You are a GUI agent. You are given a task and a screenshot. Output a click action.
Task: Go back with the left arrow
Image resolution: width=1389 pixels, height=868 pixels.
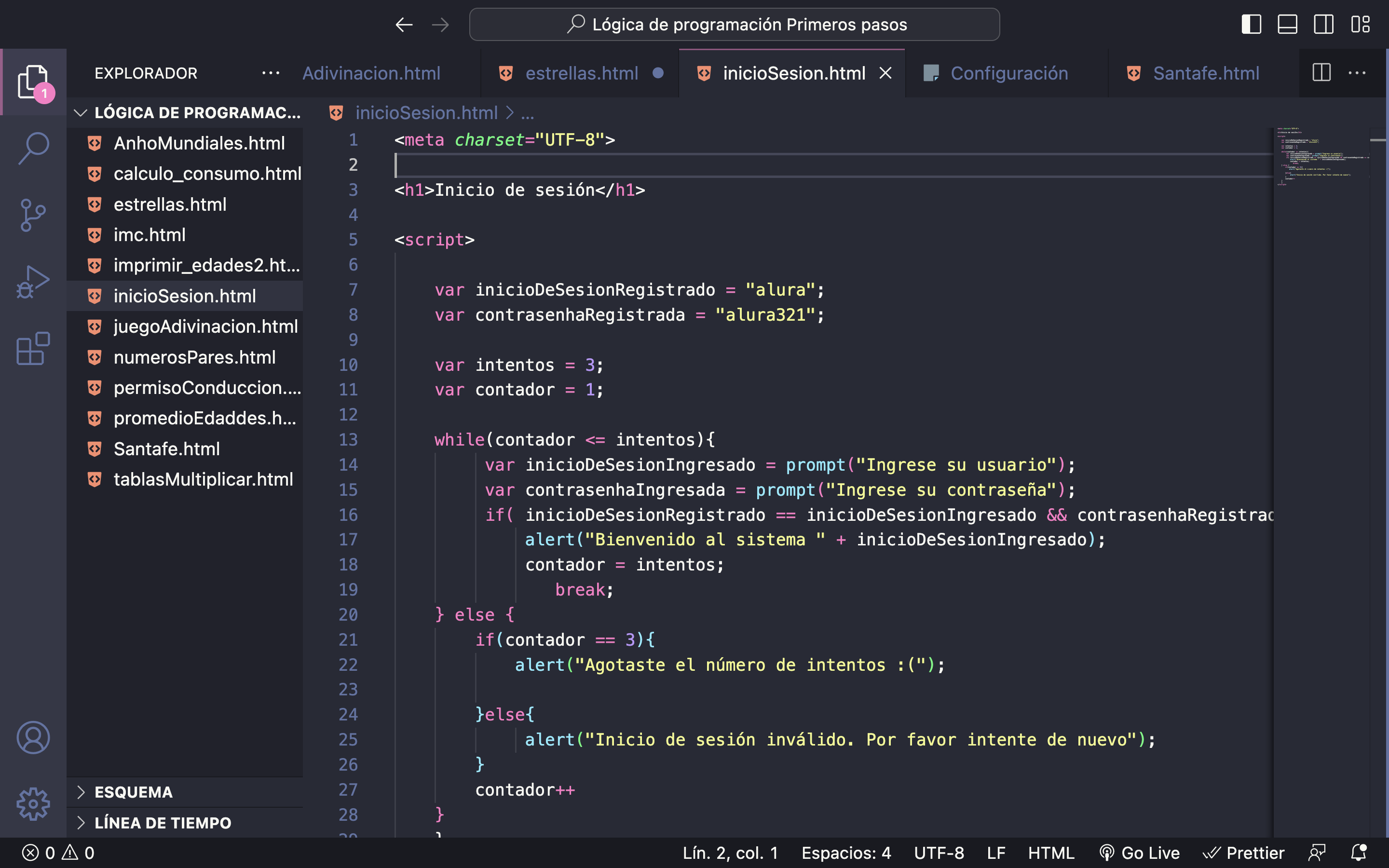(404, 25)
